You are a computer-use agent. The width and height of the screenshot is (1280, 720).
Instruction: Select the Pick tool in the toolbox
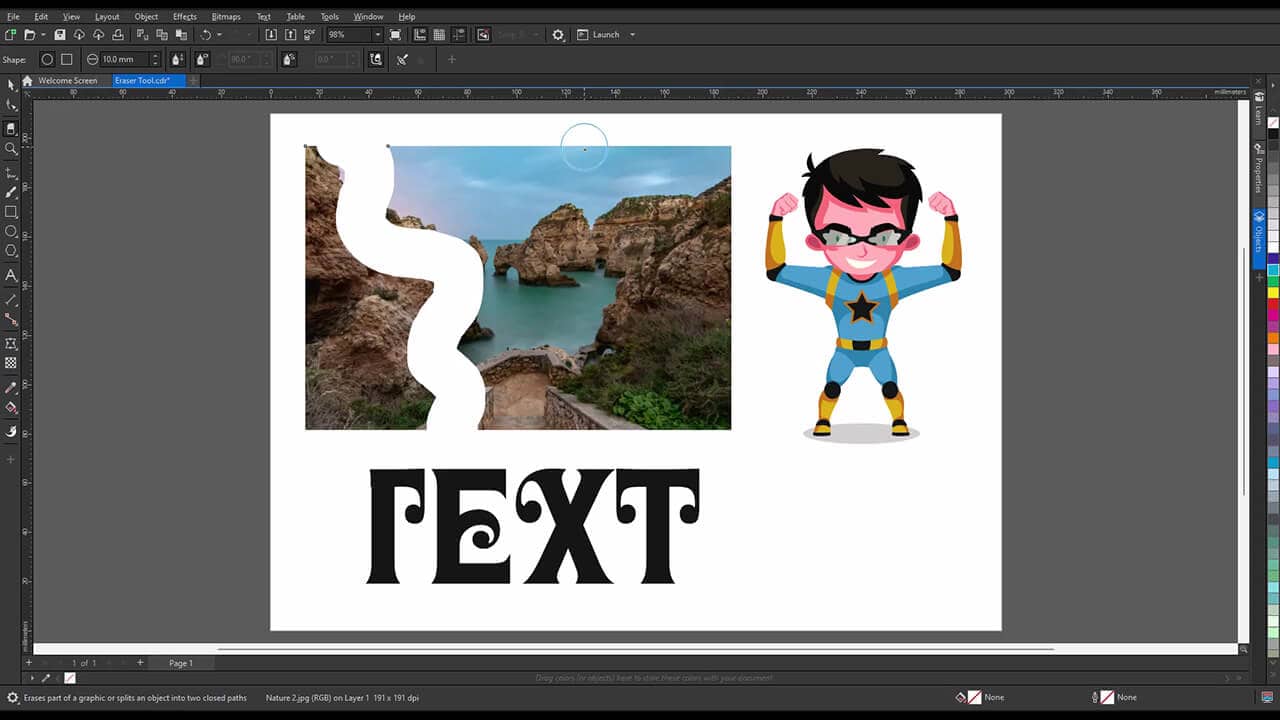11,85
